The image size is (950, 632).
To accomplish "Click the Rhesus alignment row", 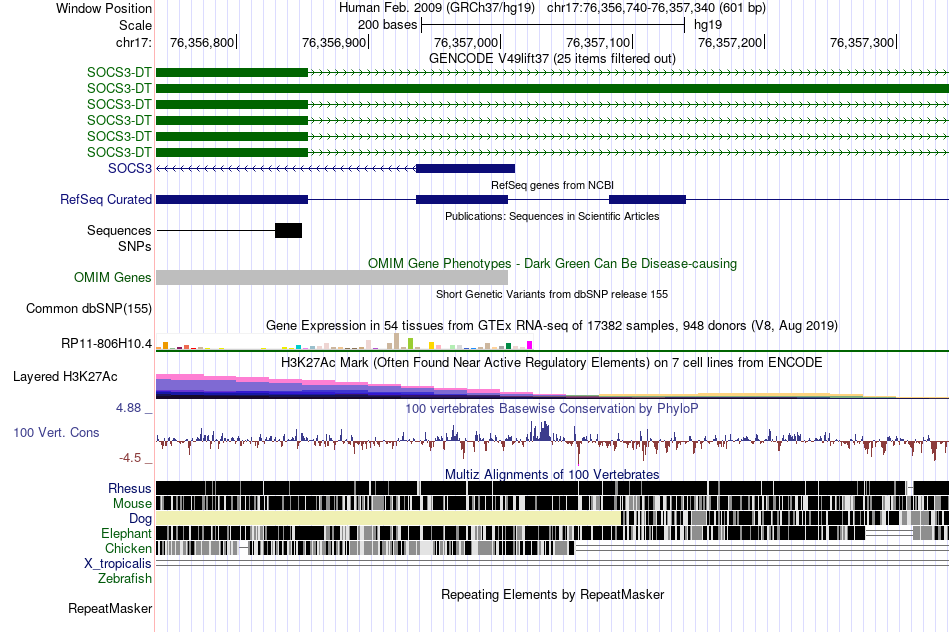I will (x=553, y=488).
